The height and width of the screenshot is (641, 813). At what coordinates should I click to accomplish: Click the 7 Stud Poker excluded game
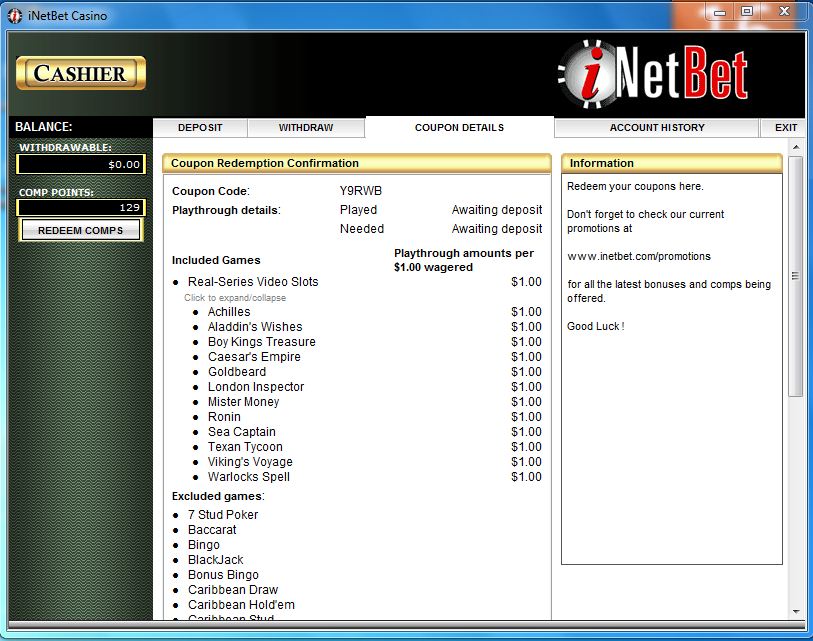(x=223, y=515)
